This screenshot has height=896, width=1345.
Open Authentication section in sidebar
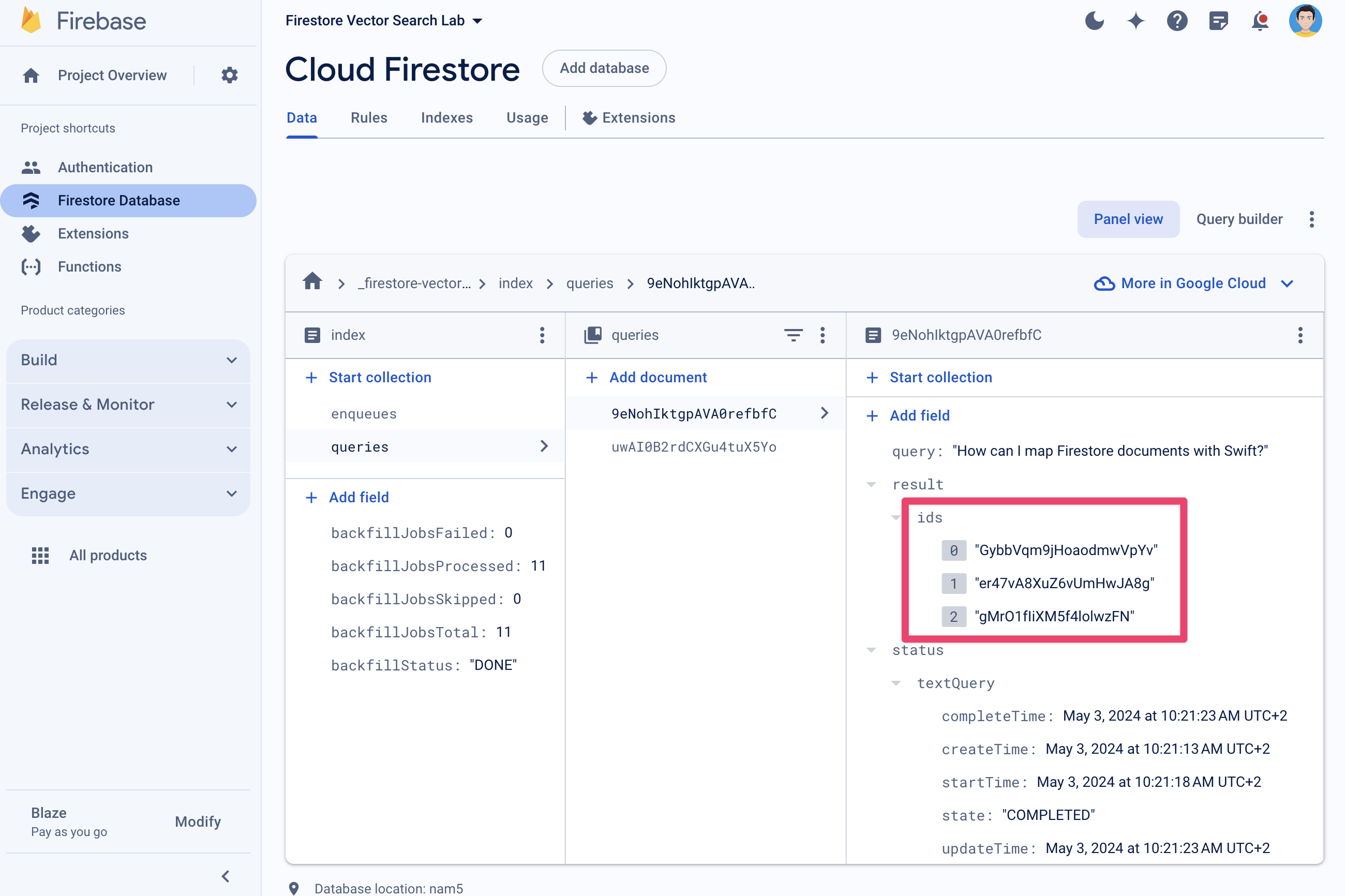[x=105, y=167]
